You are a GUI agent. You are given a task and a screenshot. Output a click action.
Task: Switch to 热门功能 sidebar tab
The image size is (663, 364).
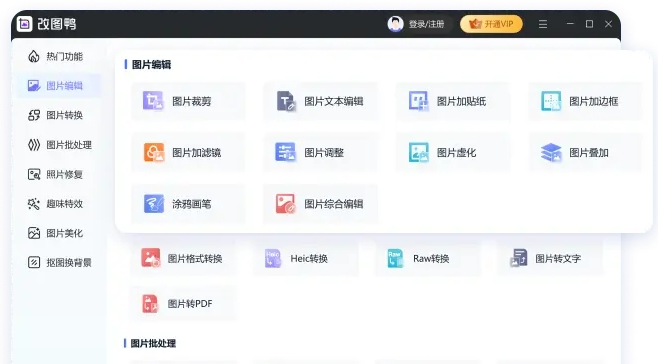59,56
